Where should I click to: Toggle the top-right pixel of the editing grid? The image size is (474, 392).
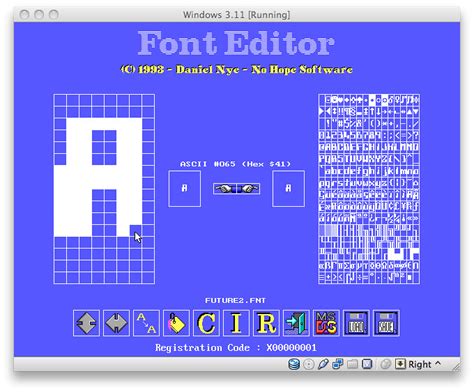(148, 100)
